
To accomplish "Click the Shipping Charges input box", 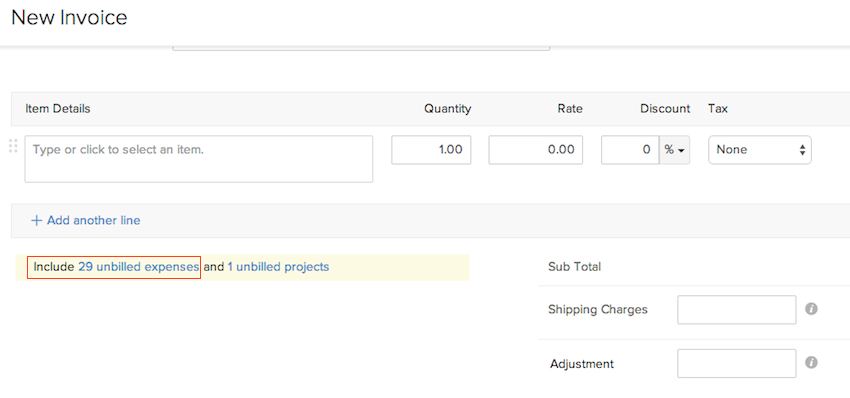I will pyautogui.click(x=737, y=310).
